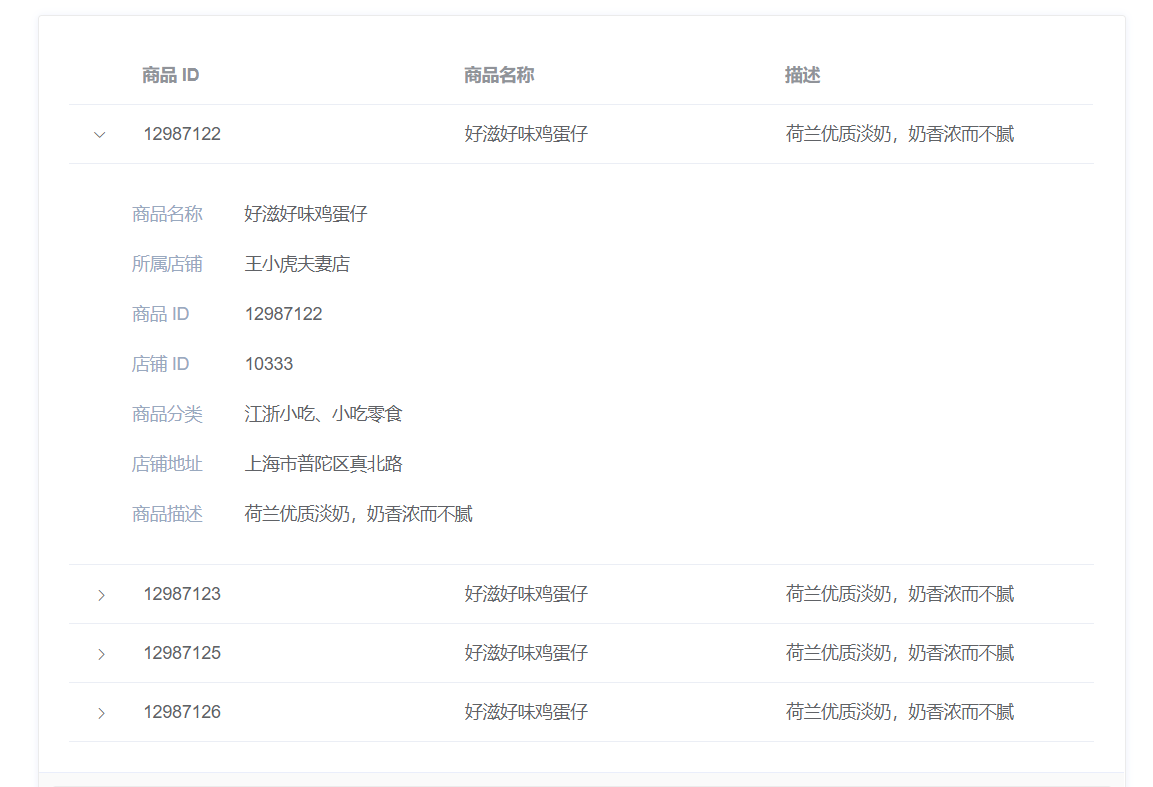The width and height of the screenshot is (1153, 787).
Task: Click the 商品名称 label inside expanded details
Action: point(166,213)
